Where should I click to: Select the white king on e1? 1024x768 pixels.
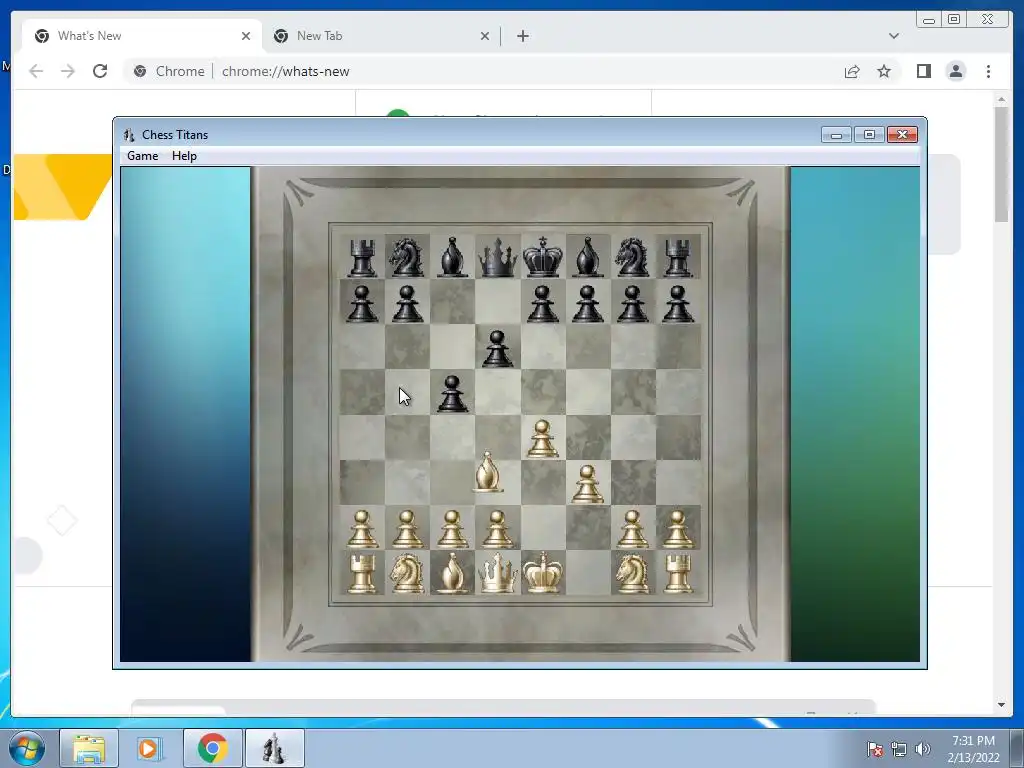[x=543, y=573]
